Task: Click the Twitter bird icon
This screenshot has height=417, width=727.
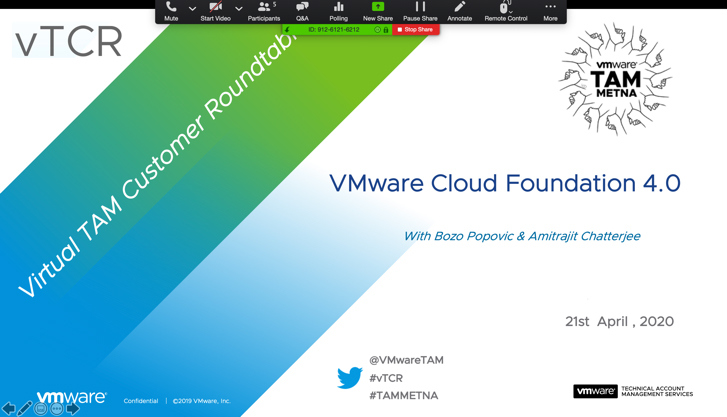Action: coord(350,378)
